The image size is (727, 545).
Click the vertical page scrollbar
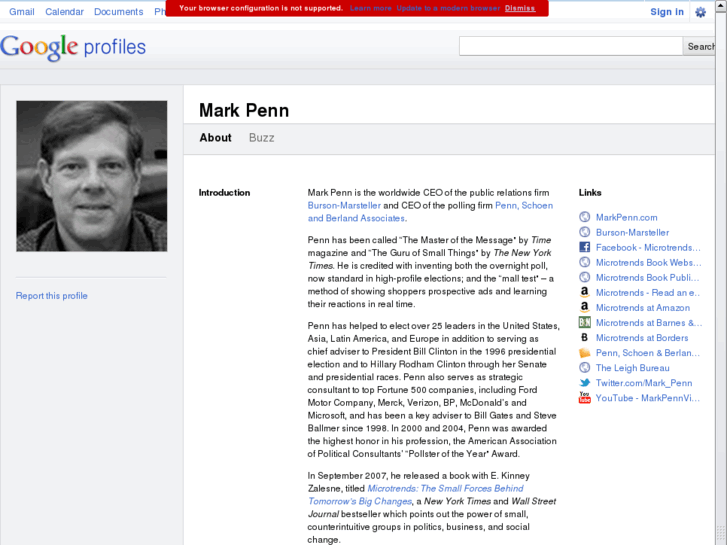(721, 272)
